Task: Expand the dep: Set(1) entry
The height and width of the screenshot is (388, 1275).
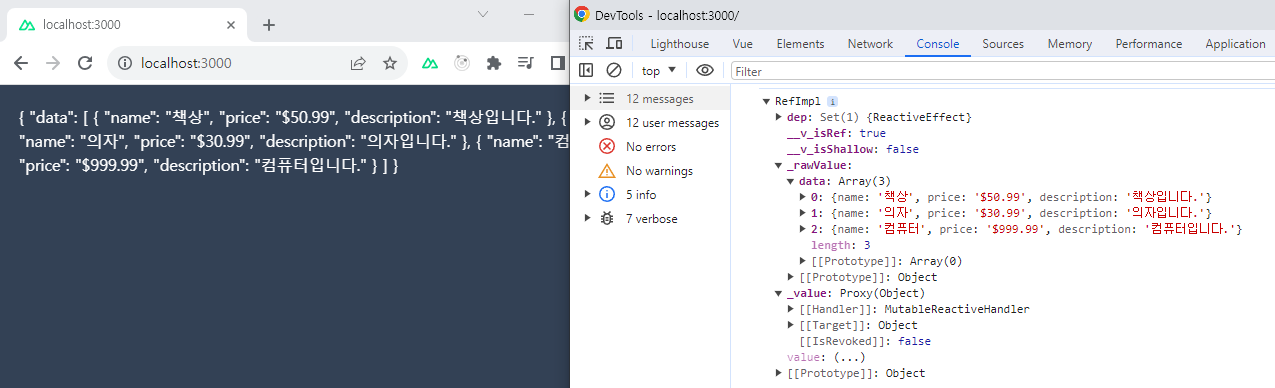Action: pyautogui.click(x=779, y=117)
